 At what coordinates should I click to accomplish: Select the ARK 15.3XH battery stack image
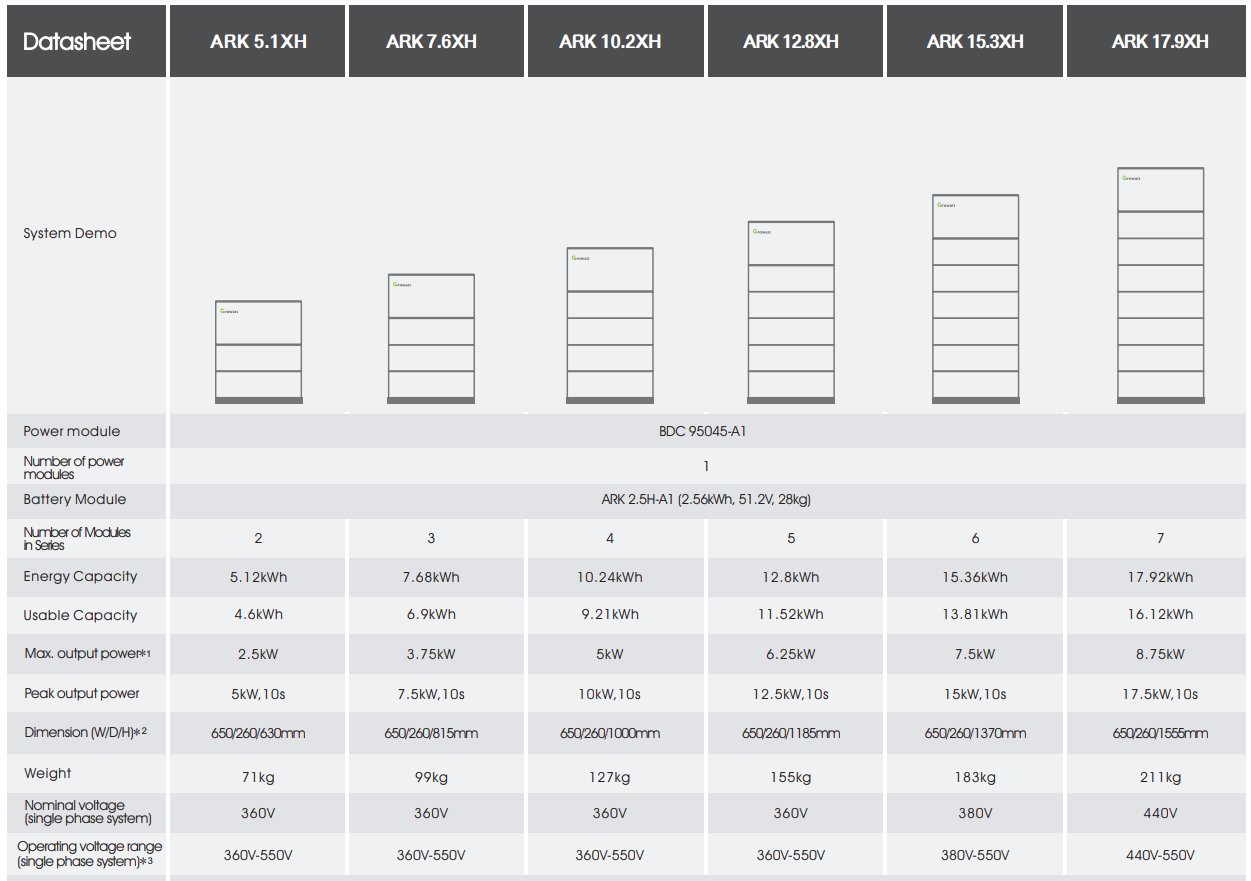coord(975,299)
